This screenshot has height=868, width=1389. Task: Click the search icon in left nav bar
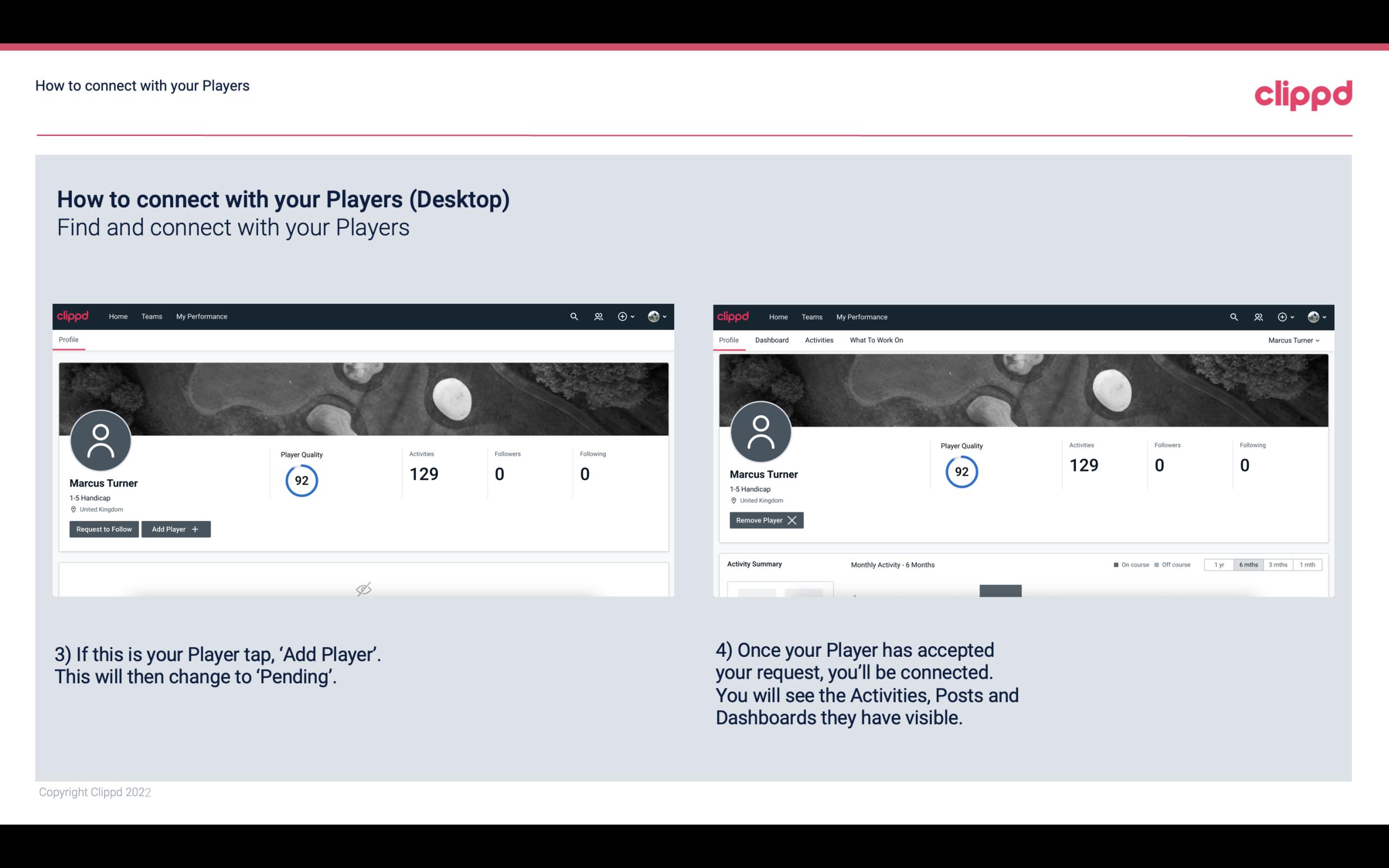pos(573,317)
